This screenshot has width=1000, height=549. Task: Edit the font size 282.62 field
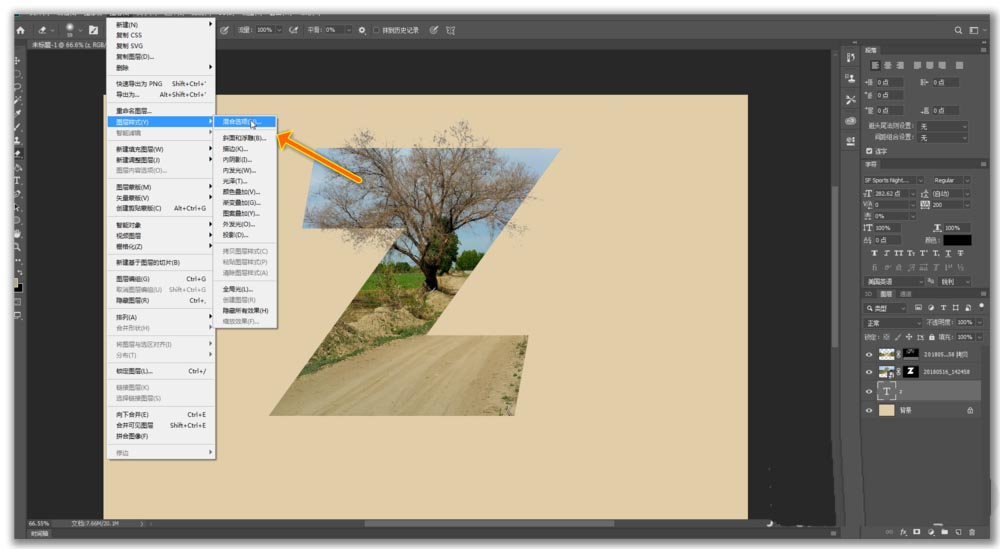click(892, 193)
